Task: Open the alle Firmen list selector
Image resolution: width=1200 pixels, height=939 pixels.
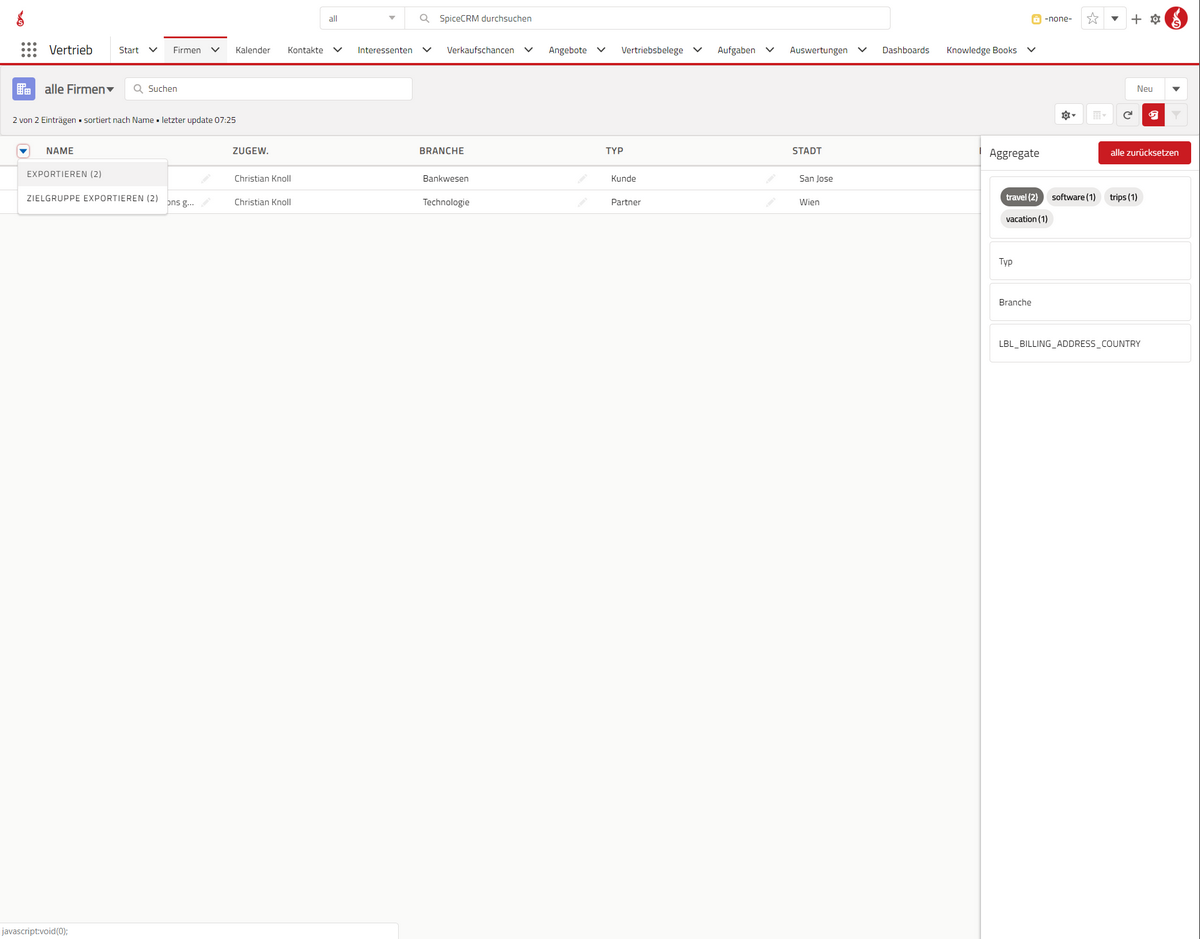Action: [x=79, y=89]
